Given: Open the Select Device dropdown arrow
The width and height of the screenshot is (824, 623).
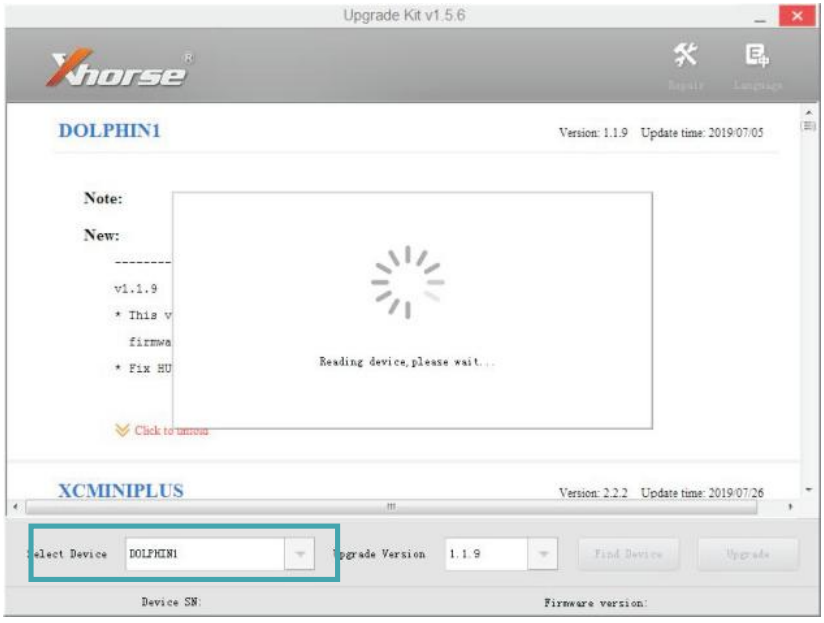Looking at the screenshot, I should (300, 554).
